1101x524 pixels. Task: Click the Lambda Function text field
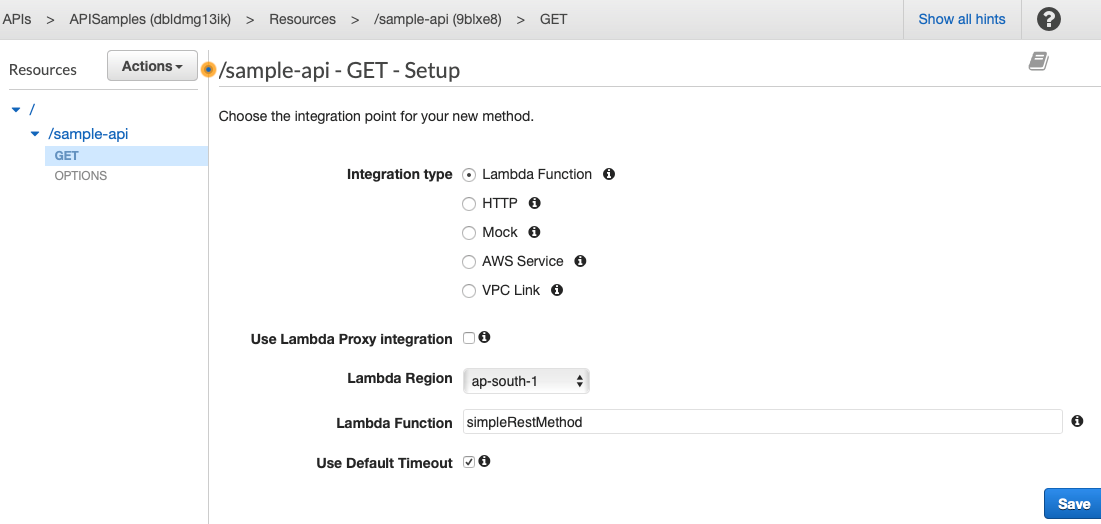coord(762,422)
